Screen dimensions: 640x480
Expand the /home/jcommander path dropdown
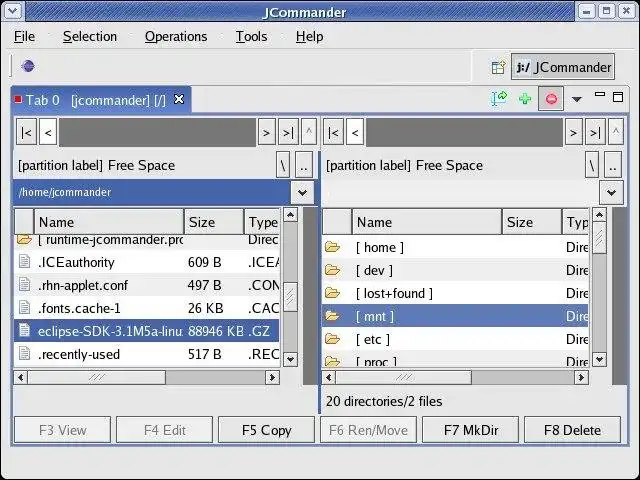(x=302, y=192)
